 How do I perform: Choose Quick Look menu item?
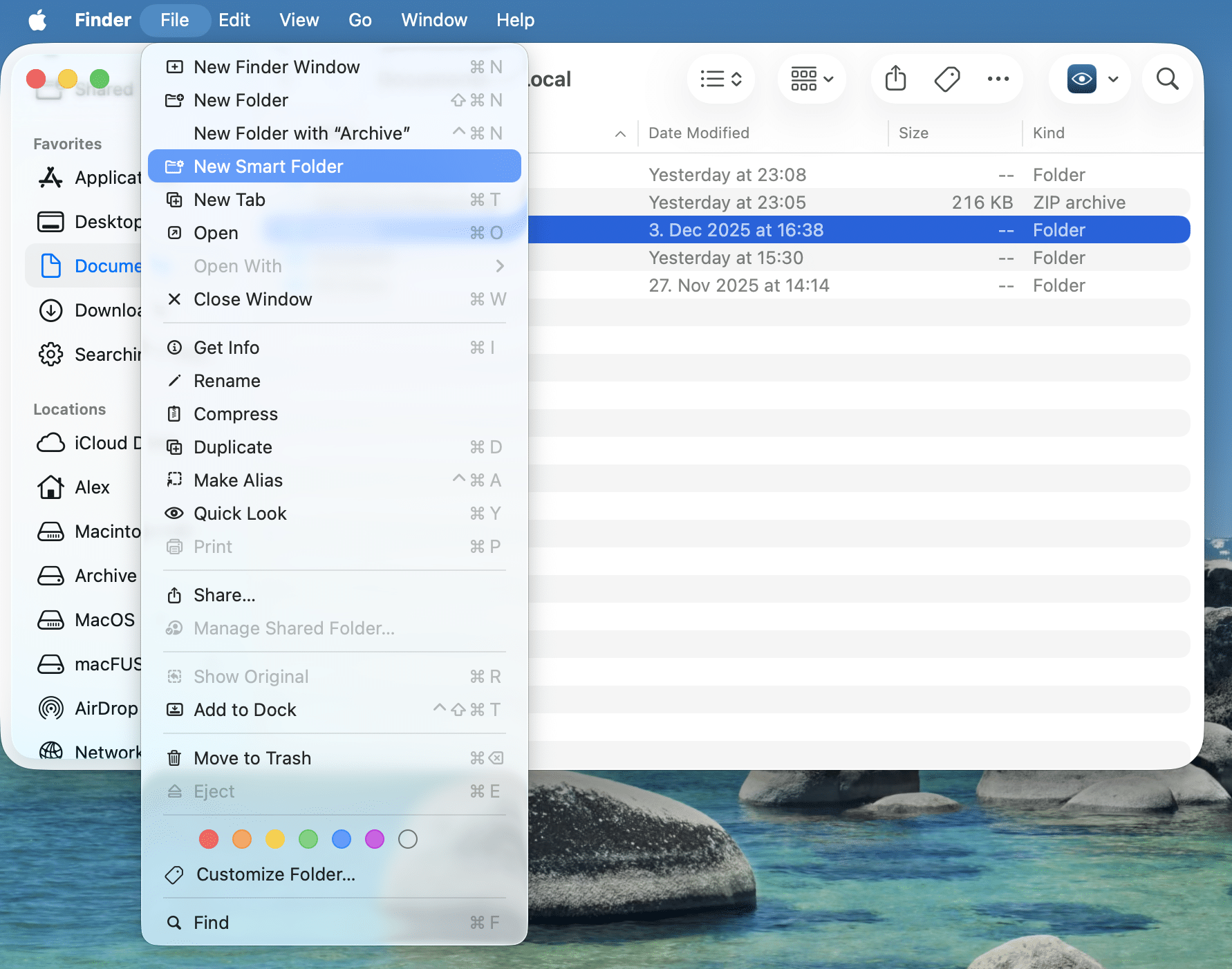[x=335, y=514]
